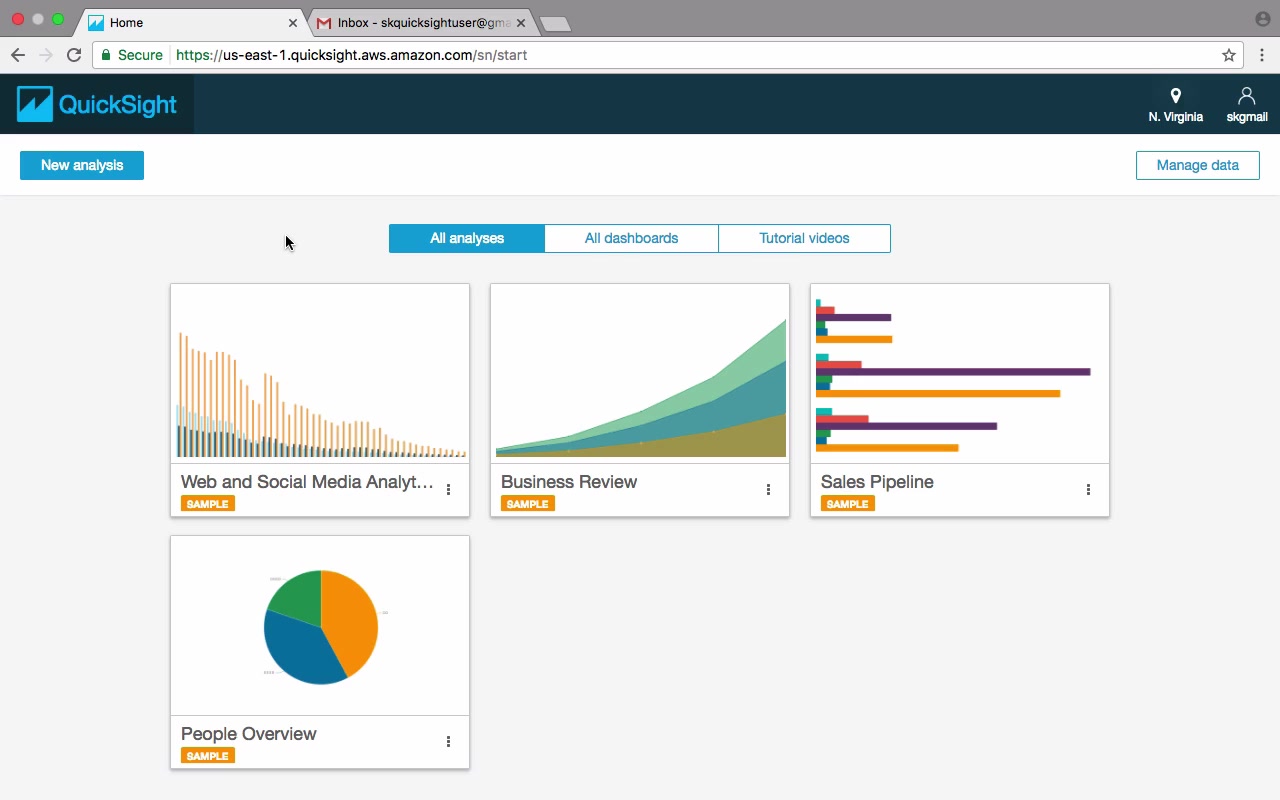Click the Business Review title
This screenshot has height=800, width=1280.
[x=569, y=482]
